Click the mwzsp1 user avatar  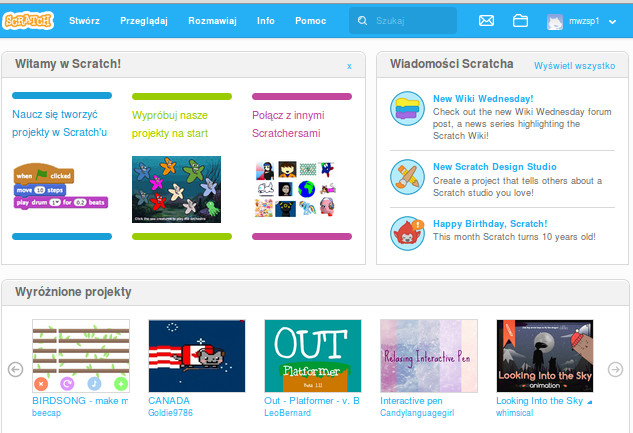(x=555, y=21)
